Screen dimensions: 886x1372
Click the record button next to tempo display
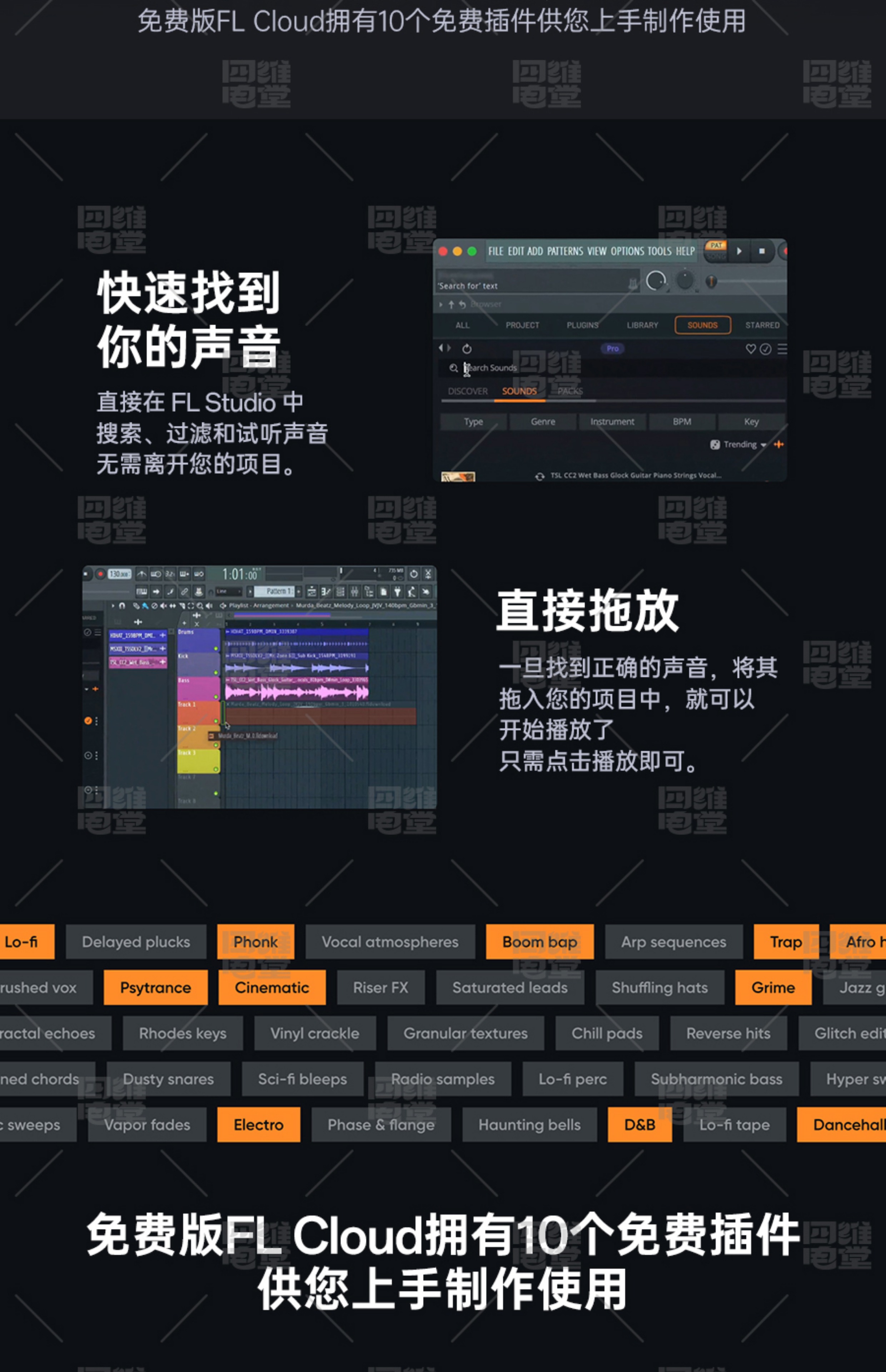point(100,573)
